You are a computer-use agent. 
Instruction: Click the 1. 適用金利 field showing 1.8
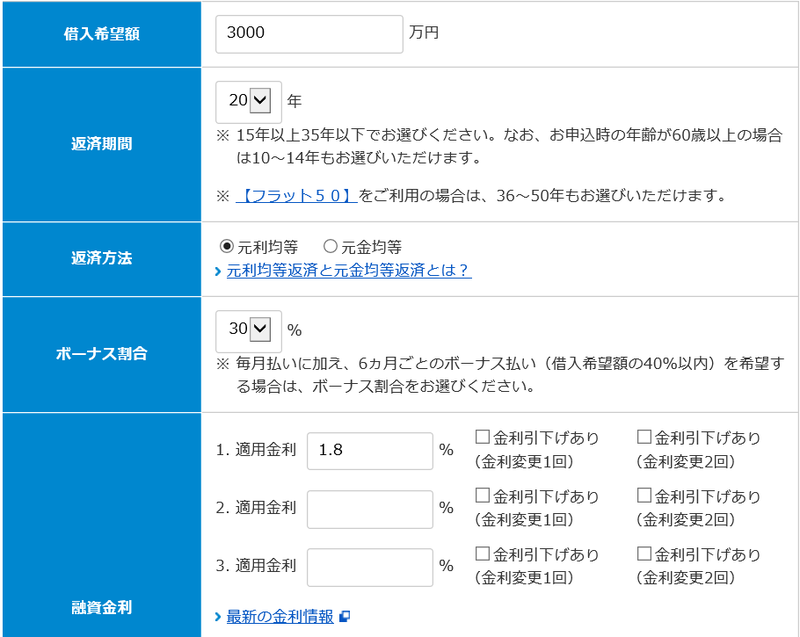370,451
